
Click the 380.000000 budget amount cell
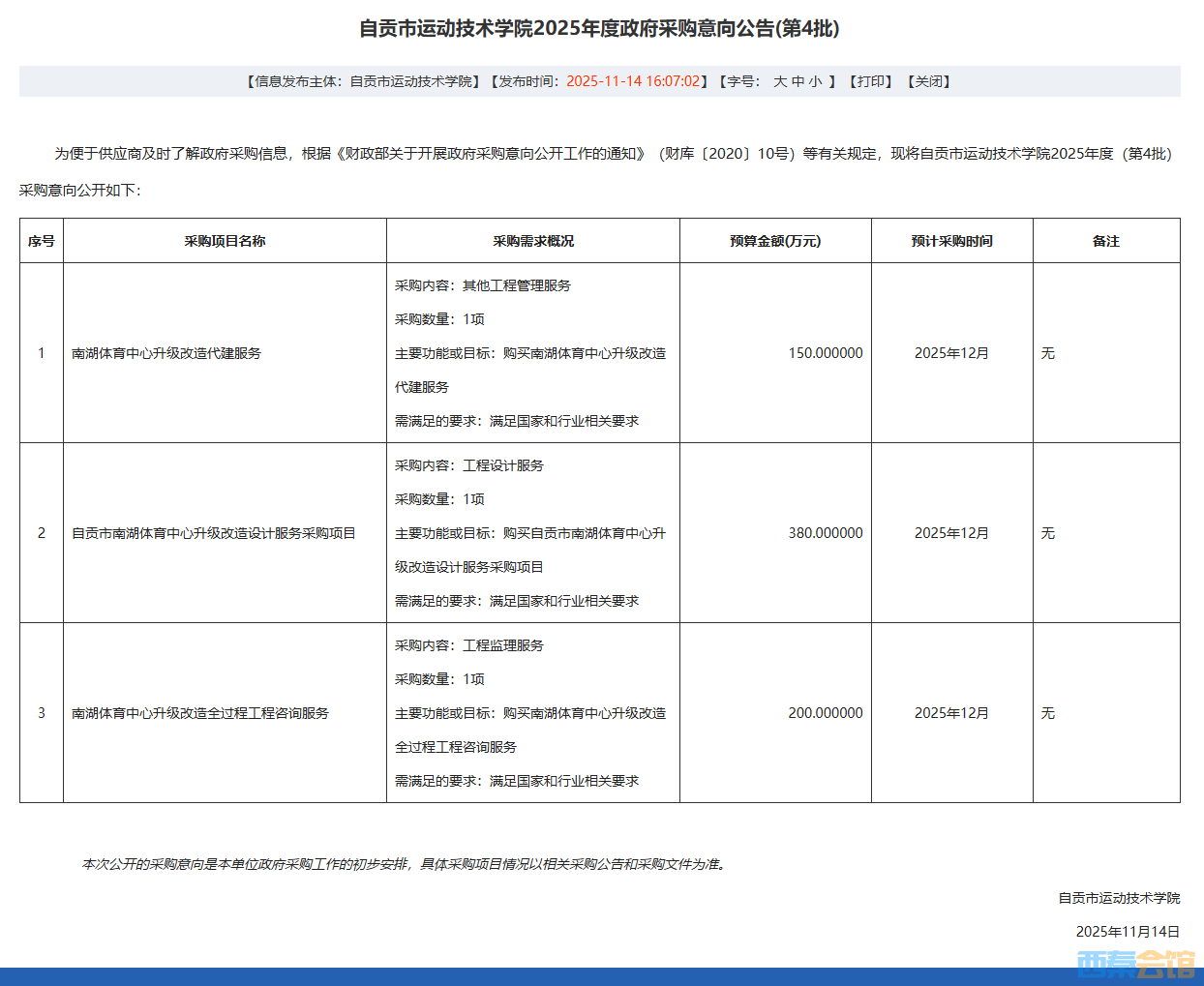[x=825, y=533]
